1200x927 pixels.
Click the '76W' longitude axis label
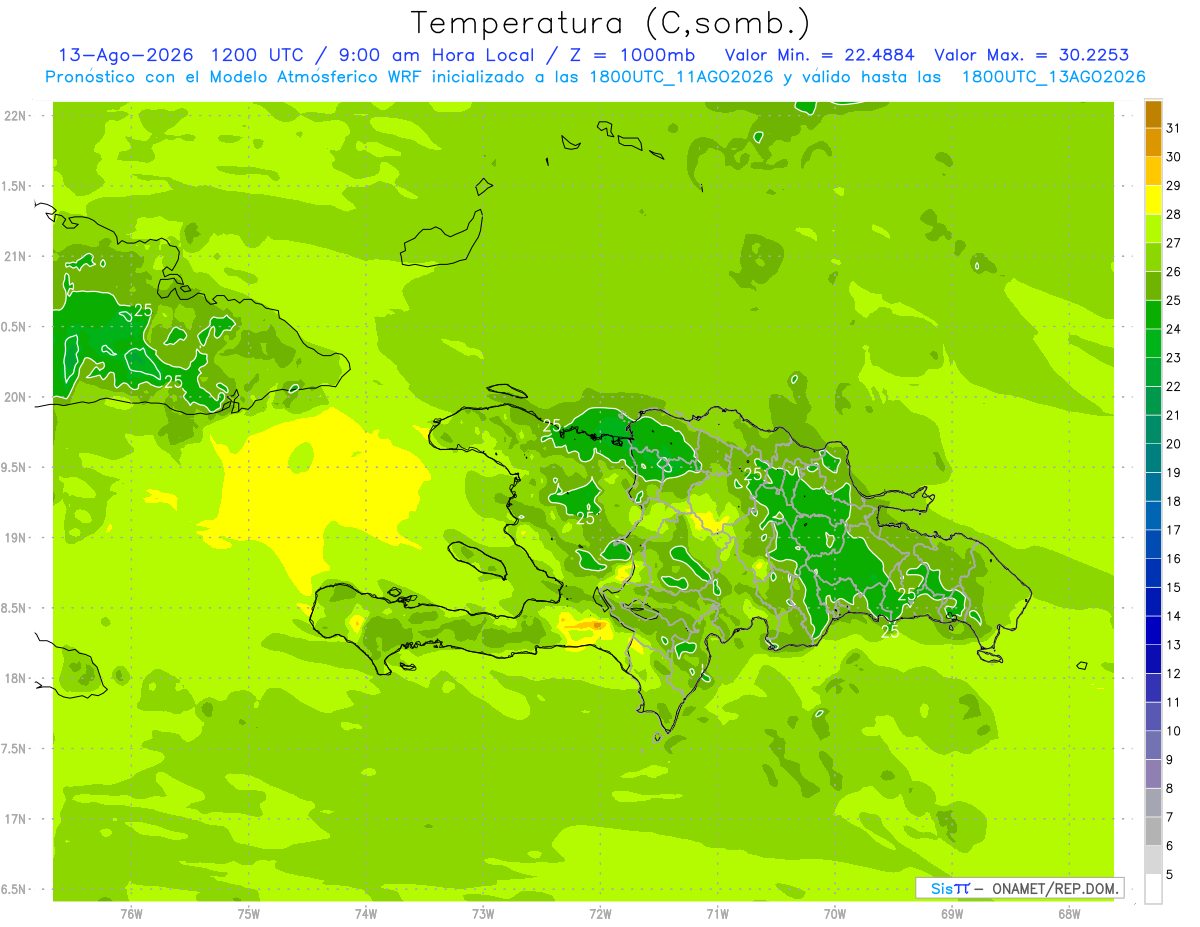click(x=131, y=914)
